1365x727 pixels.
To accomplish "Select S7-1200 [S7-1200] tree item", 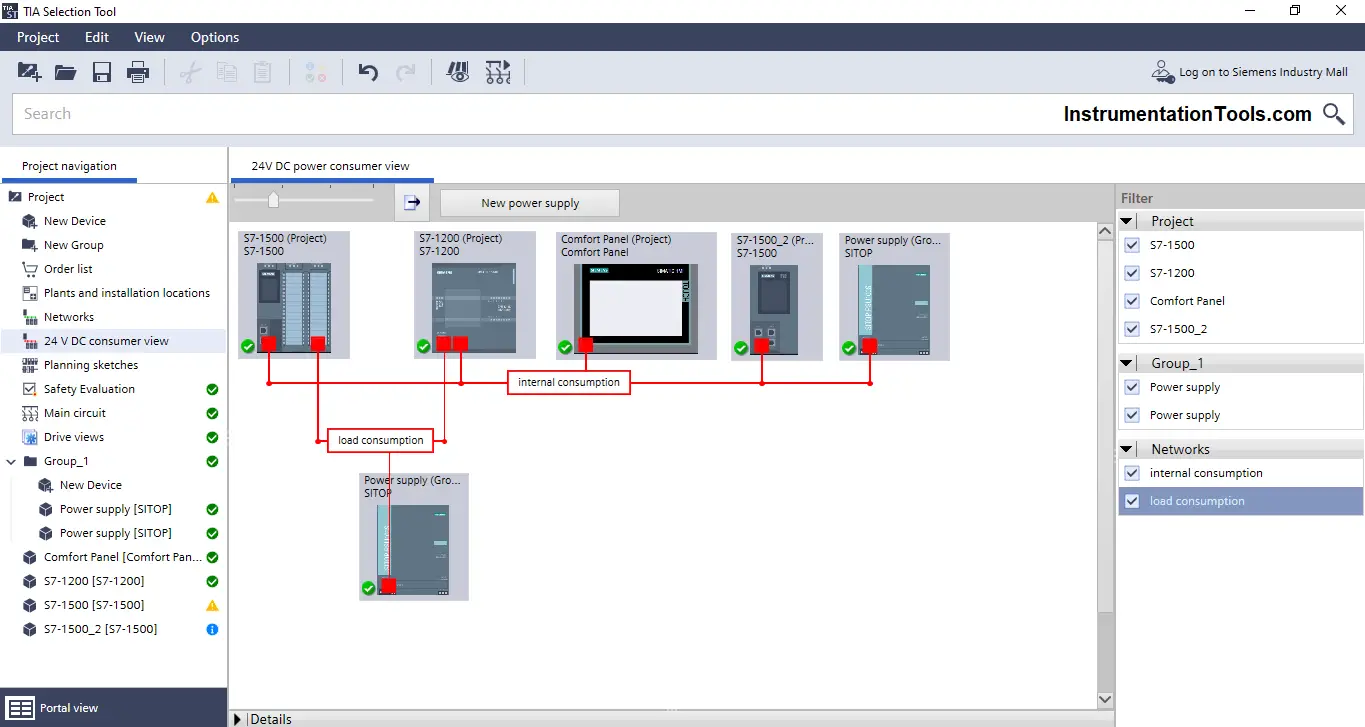I will (x=94, y=581).
